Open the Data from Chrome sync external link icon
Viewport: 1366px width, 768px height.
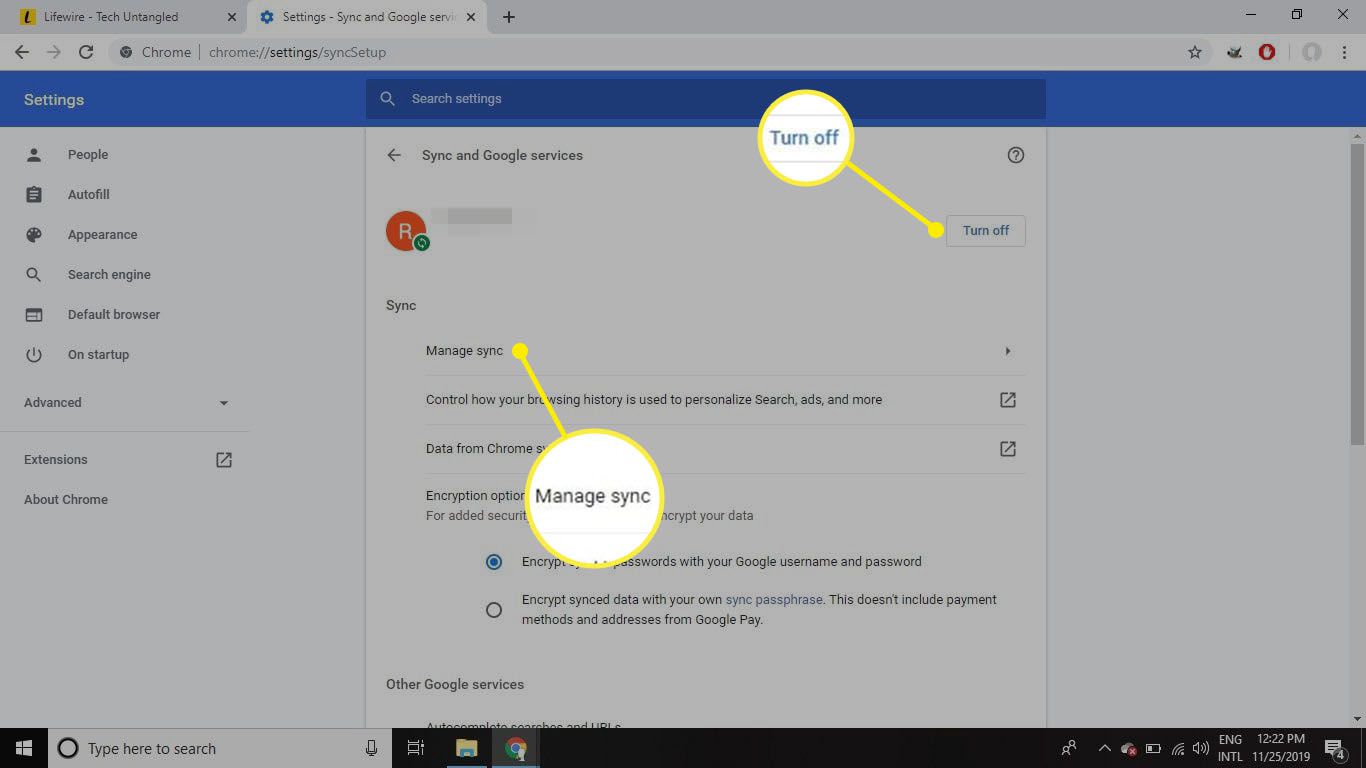[x=1008, y=449]
